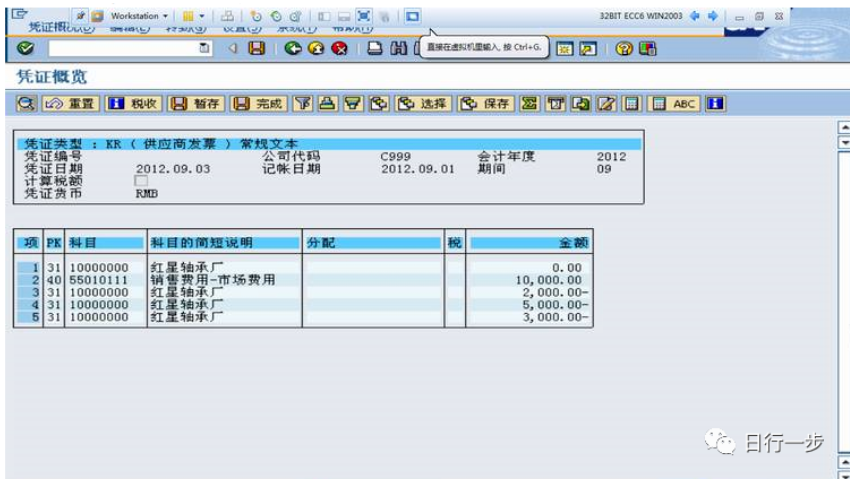Click the 保存 layout button
The width and height of the screenshot is (850, 480).
coord(486,103)
